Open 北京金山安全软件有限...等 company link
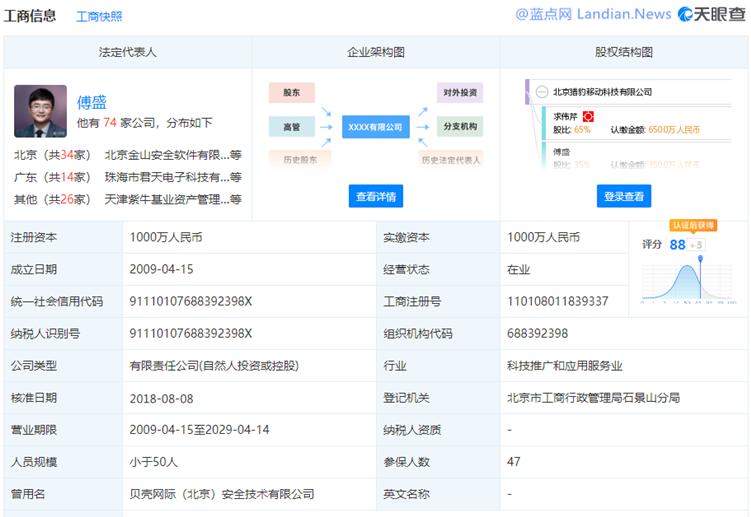Screen dimensions: 751x517 tap(173, 155)
